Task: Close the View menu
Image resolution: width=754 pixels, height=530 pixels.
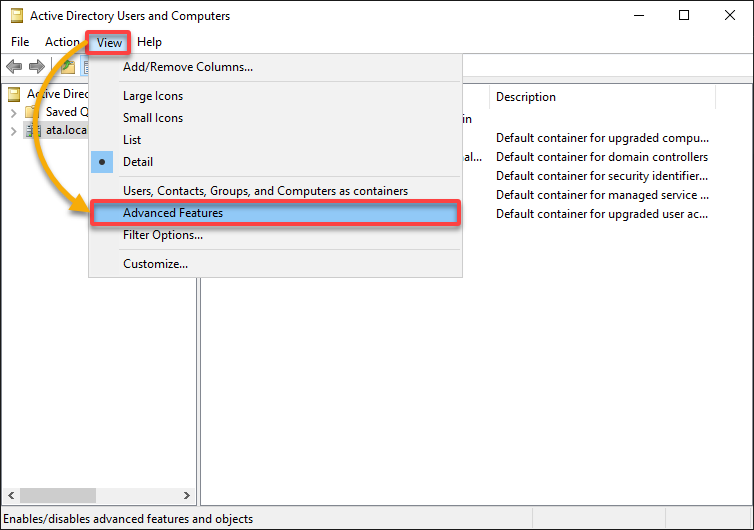Action: [x=109, y=43]
